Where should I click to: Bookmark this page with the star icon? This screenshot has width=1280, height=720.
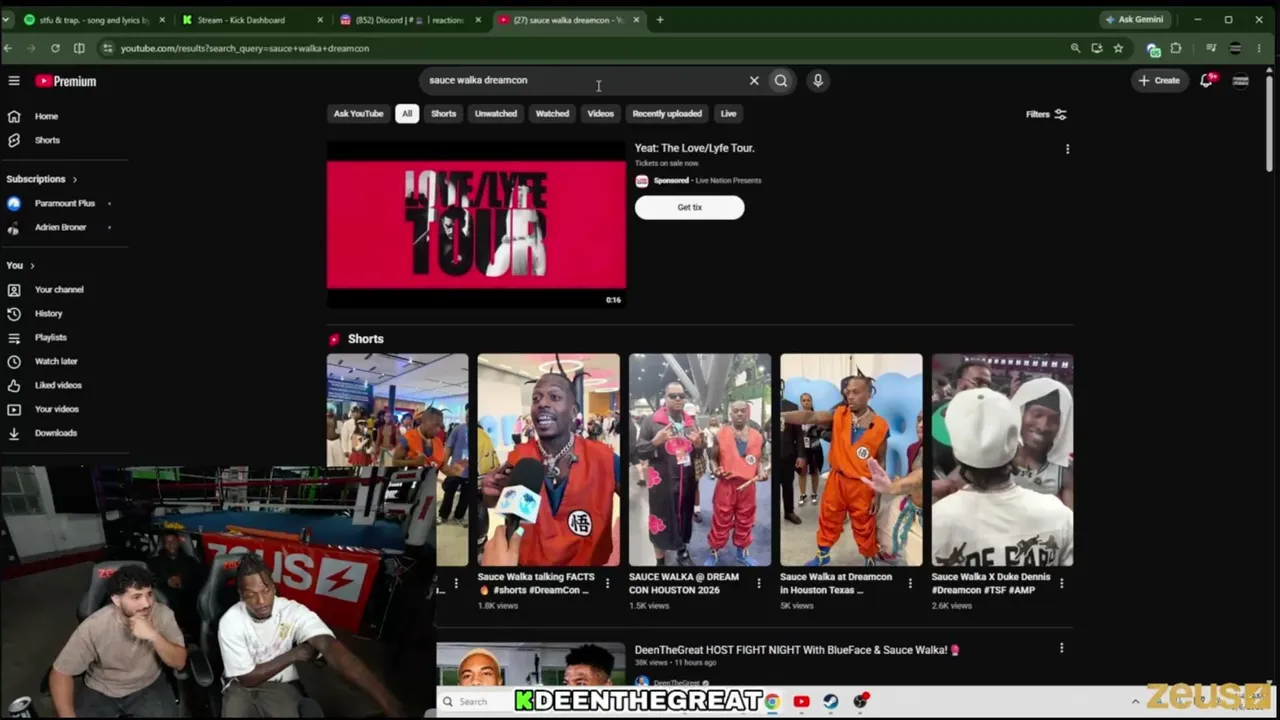pos(1118,48)
